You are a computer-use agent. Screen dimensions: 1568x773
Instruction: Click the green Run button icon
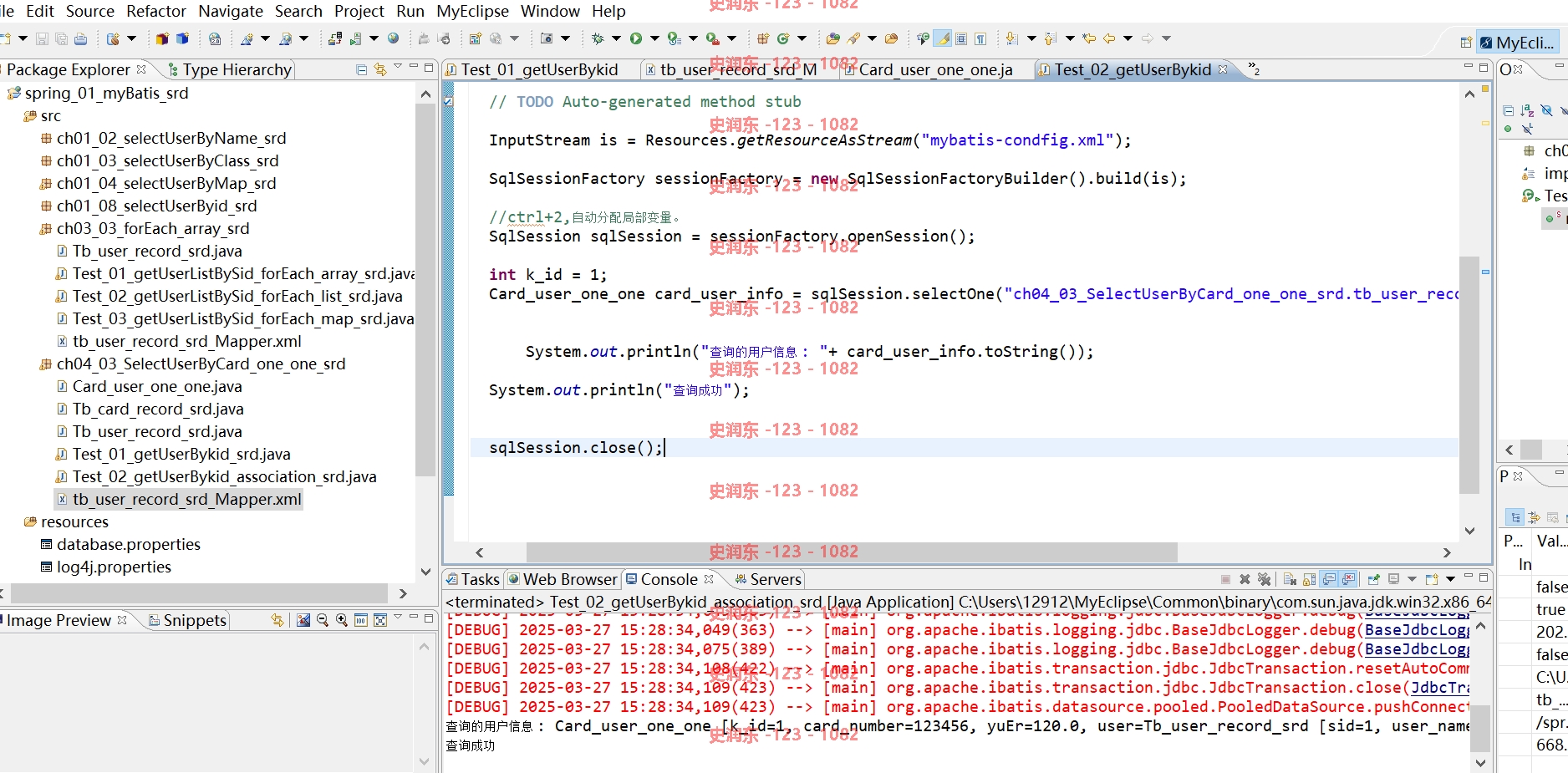(635, 38)
